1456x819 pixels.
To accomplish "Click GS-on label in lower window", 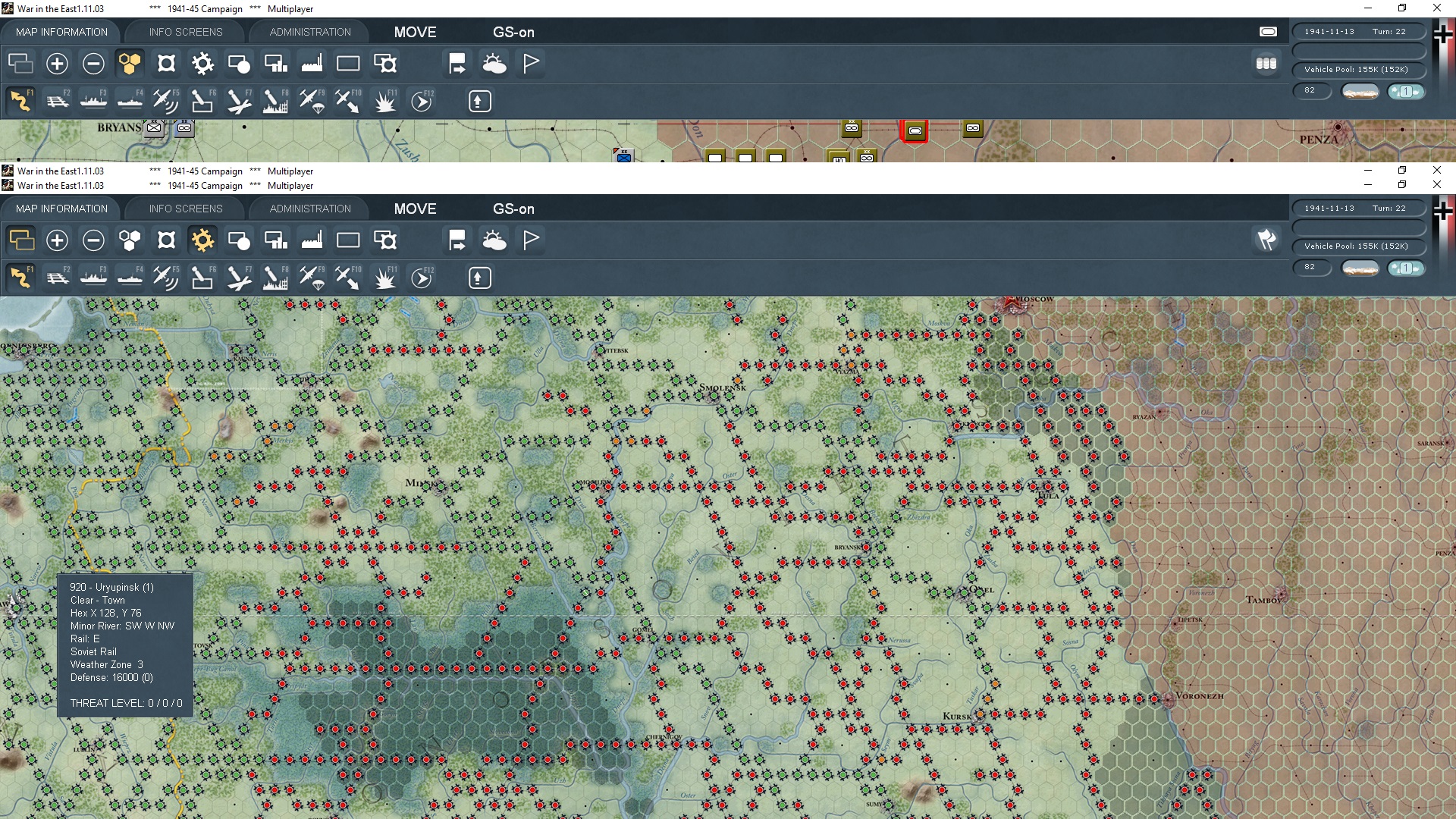I will coord(513,209).
